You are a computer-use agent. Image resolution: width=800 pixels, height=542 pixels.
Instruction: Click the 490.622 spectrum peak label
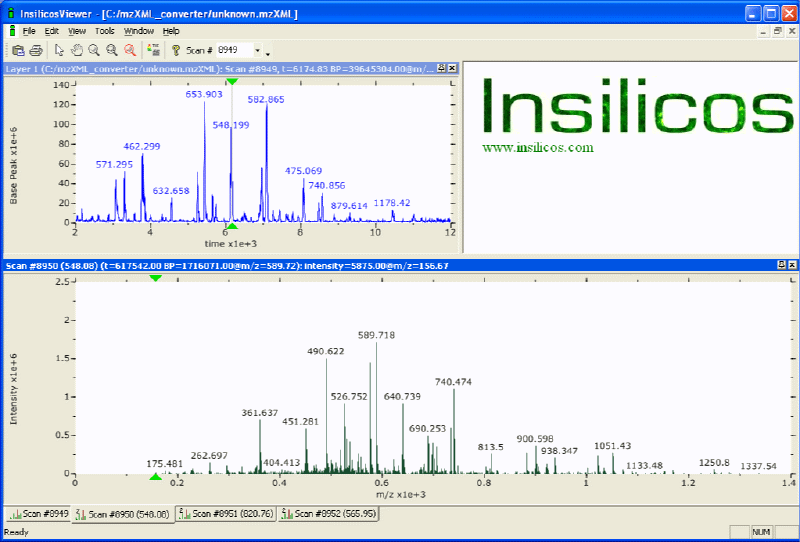coord(326,351)
